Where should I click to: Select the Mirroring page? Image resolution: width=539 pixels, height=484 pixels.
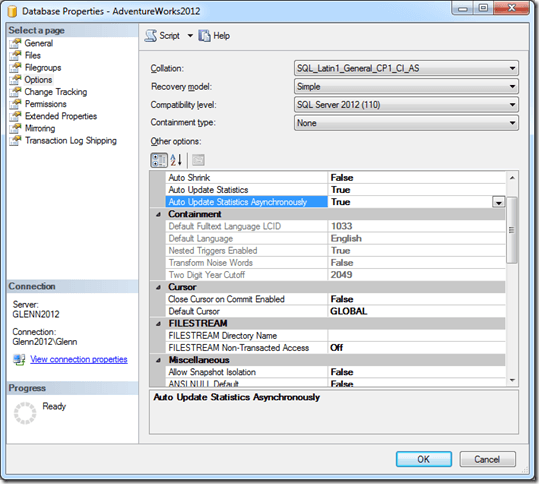point(40,128)
